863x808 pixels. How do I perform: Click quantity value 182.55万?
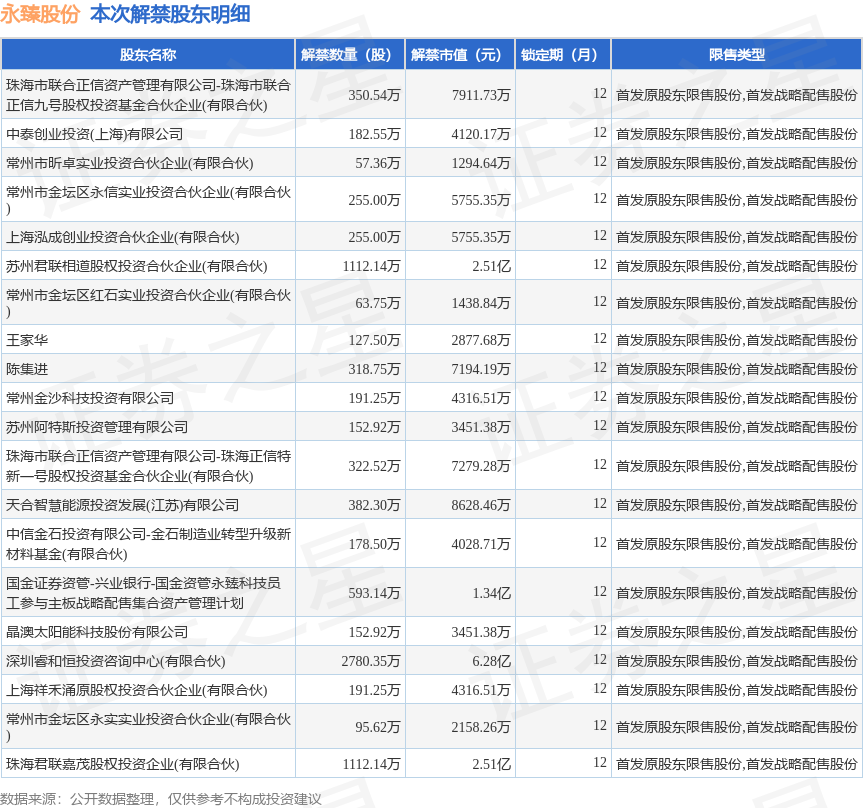pos(374,134)
